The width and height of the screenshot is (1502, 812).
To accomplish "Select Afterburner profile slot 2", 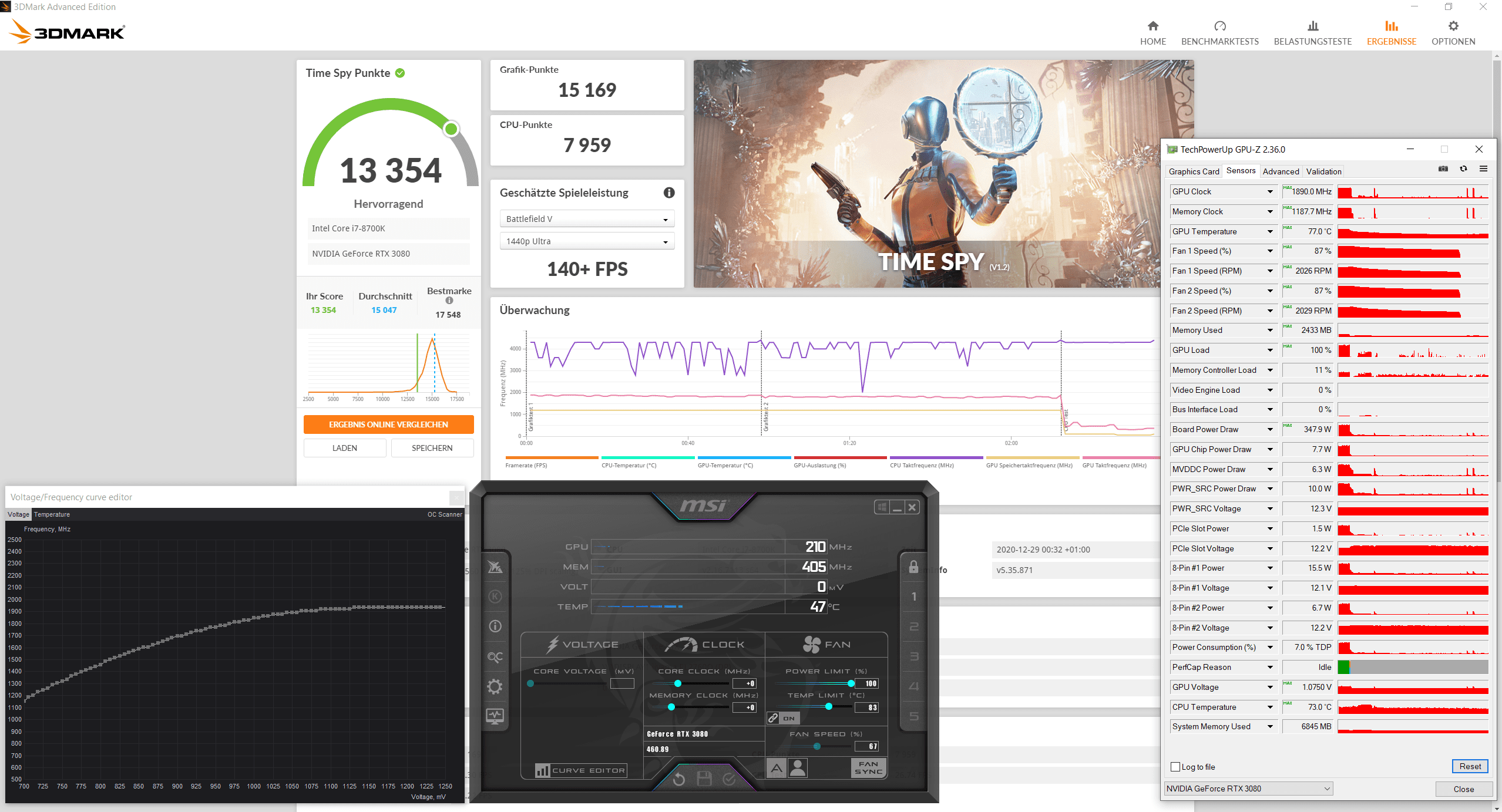I will coord(913,626).
